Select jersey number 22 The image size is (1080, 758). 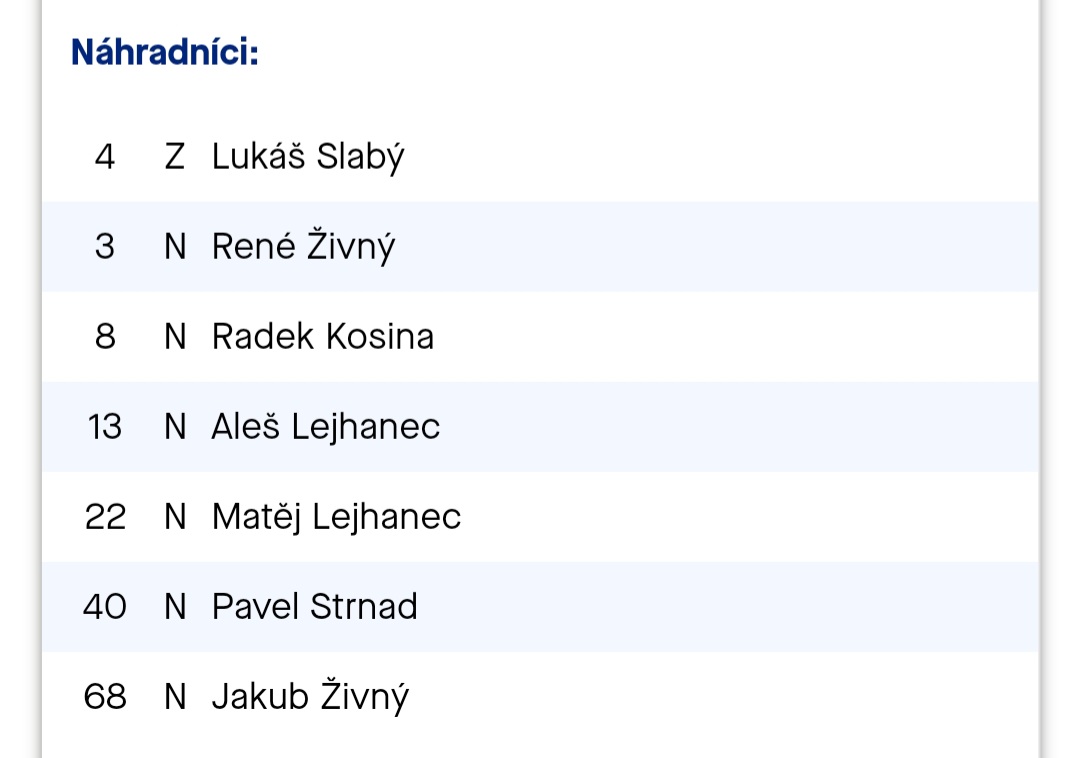105,517
